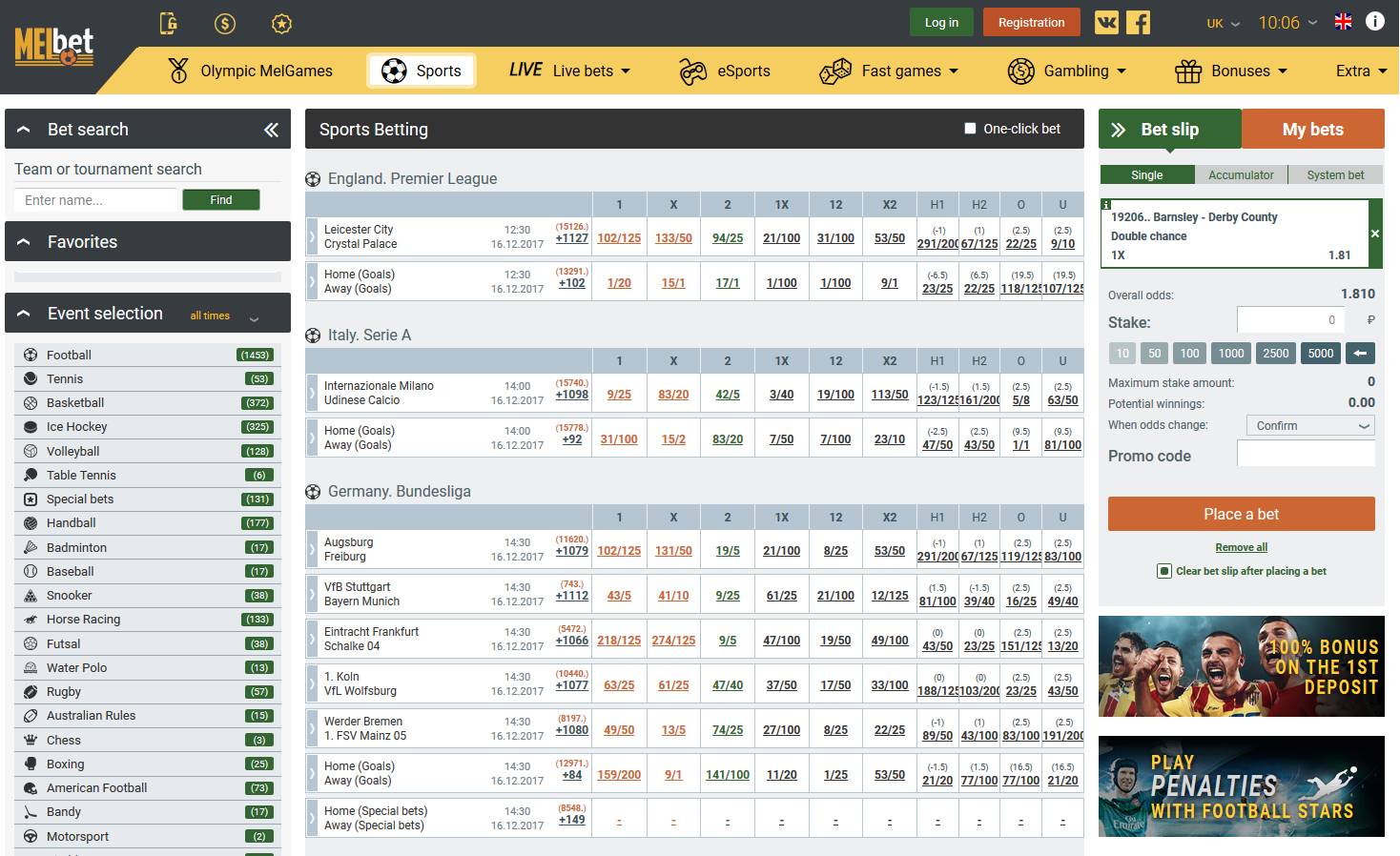Viewport: 1400px width, 856px height.
Task: Click the Promo code input field
Action: pyautogui.click(x=1306, y=454)
